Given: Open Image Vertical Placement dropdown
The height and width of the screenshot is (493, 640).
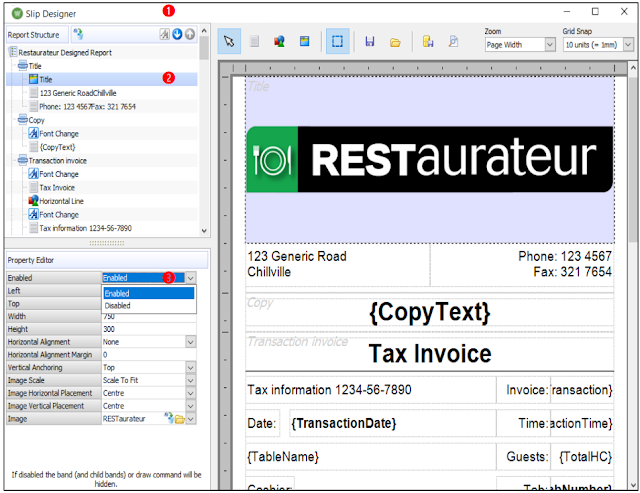Looking at the screenshot, I should [191, 406].
